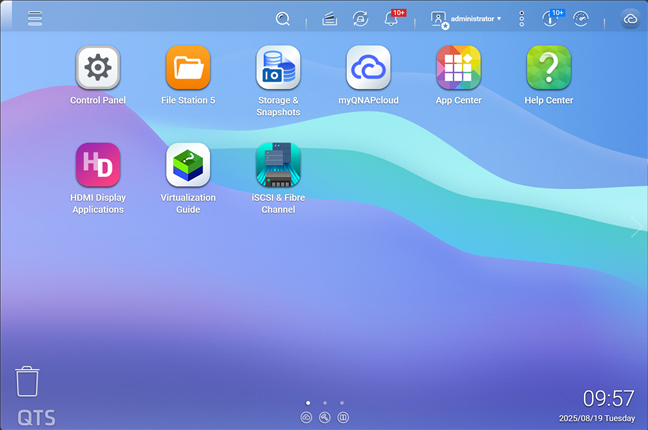Image resolution: width=648 pixels, height=430 pixels.
Task: Show event notifications bell
Action: pyautogui.click(x=391, y=18)
